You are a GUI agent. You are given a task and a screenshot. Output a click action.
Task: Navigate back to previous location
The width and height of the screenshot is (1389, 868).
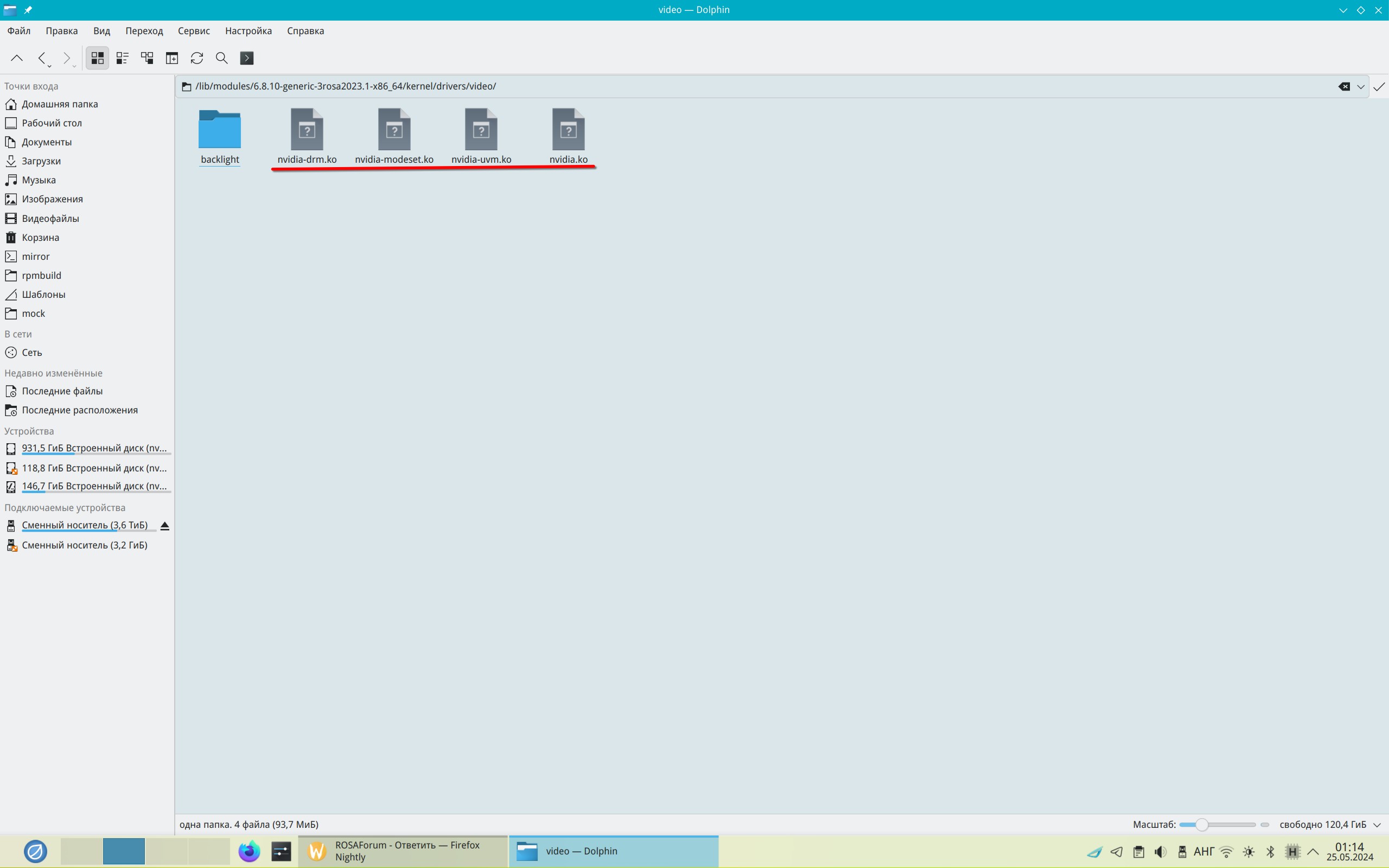41,58
